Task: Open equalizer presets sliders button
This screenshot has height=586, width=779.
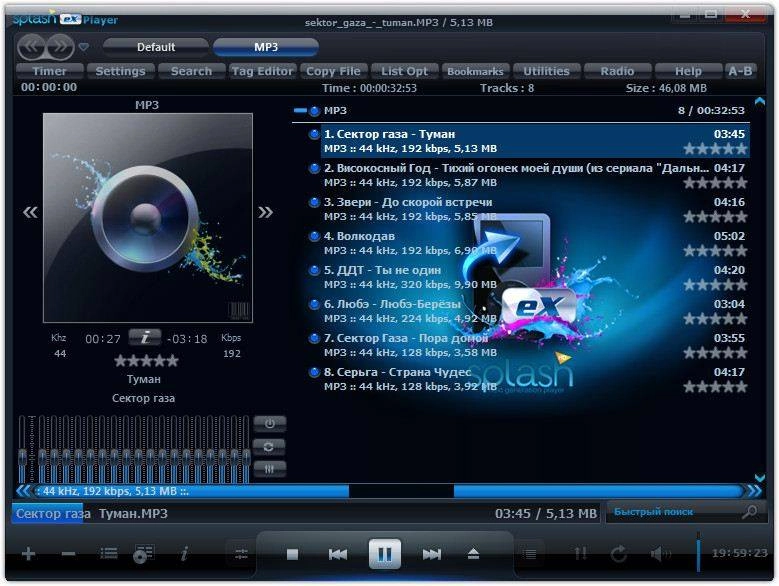Action: [x=269, y=469]
